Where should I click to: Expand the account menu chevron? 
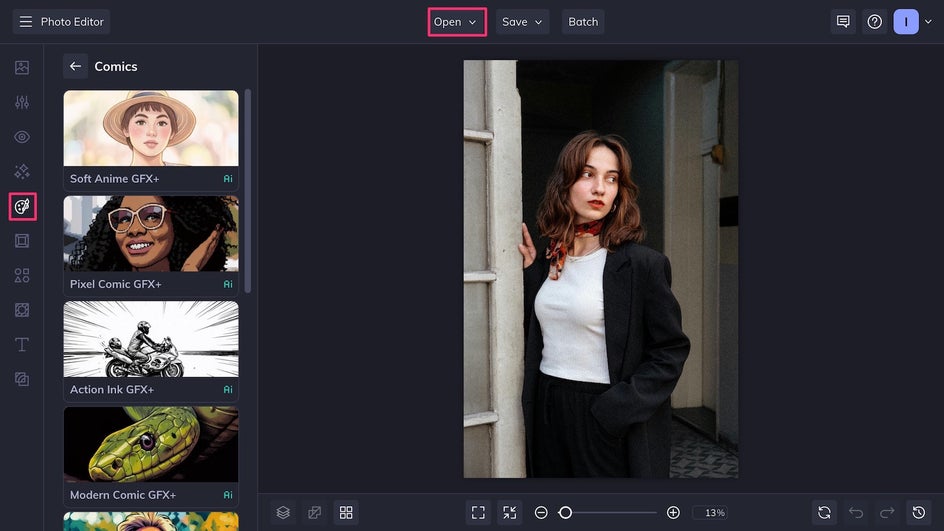[928, 22]
